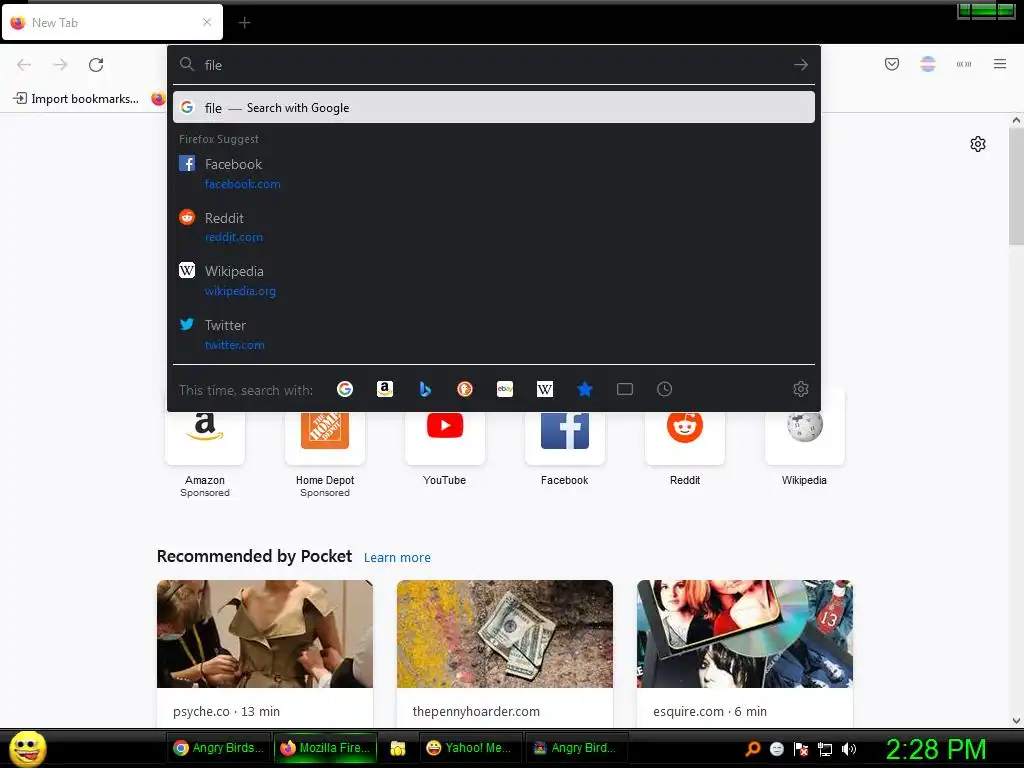Click the tray magnifier search icon
The image size is (1024, 768).
point(753,749)
